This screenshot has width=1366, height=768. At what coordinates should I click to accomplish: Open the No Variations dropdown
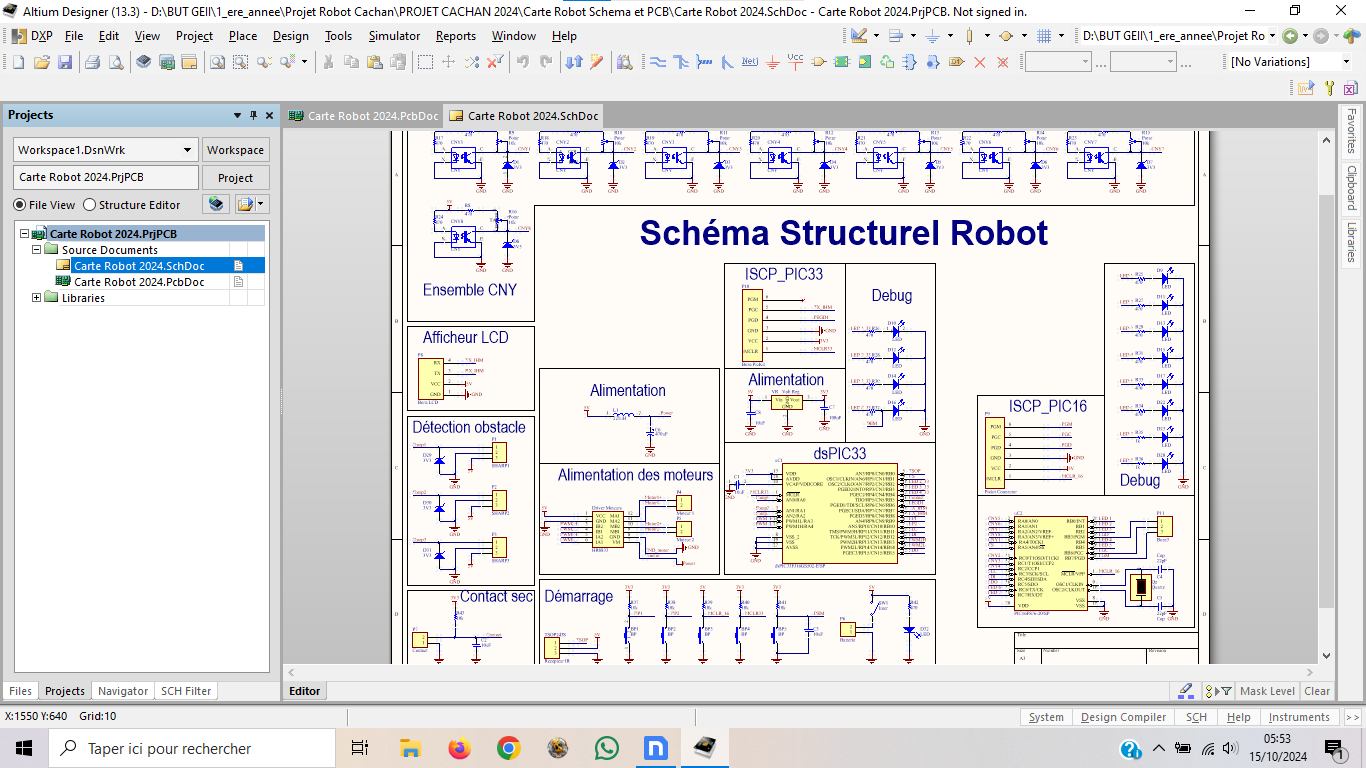click(1346, 62)
